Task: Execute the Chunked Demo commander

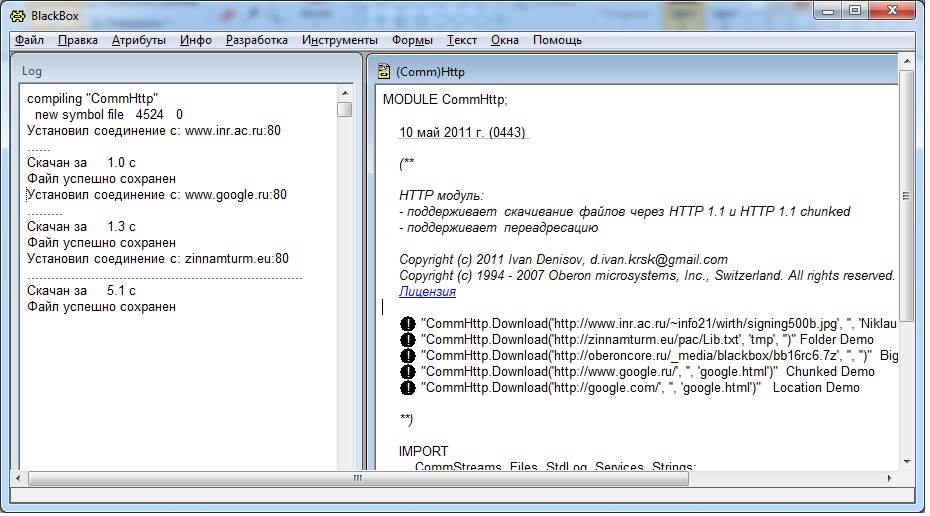Action: (x=407, y=372)
